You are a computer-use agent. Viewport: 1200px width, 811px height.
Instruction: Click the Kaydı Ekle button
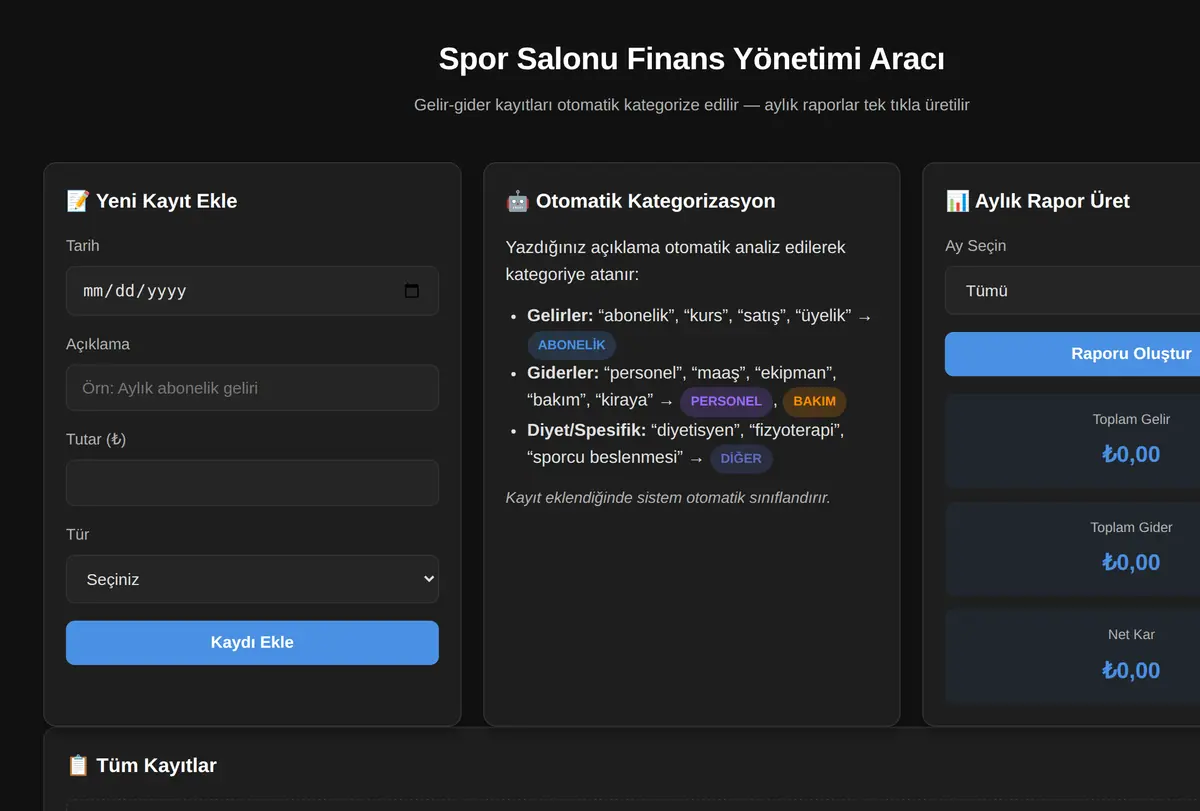252,642
